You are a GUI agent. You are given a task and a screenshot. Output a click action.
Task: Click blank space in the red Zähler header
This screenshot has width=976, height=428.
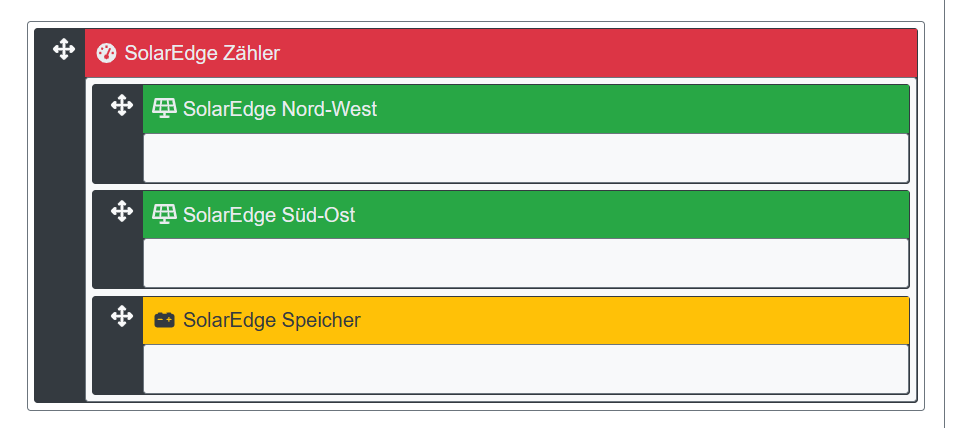[x=600, y=53]
